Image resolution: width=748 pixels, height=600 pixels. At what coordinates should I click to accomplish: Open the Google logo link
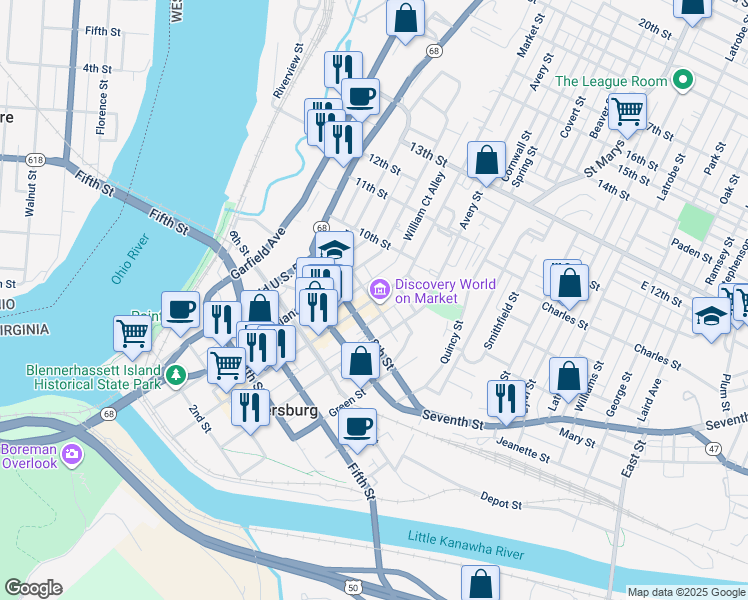(33, 588)
